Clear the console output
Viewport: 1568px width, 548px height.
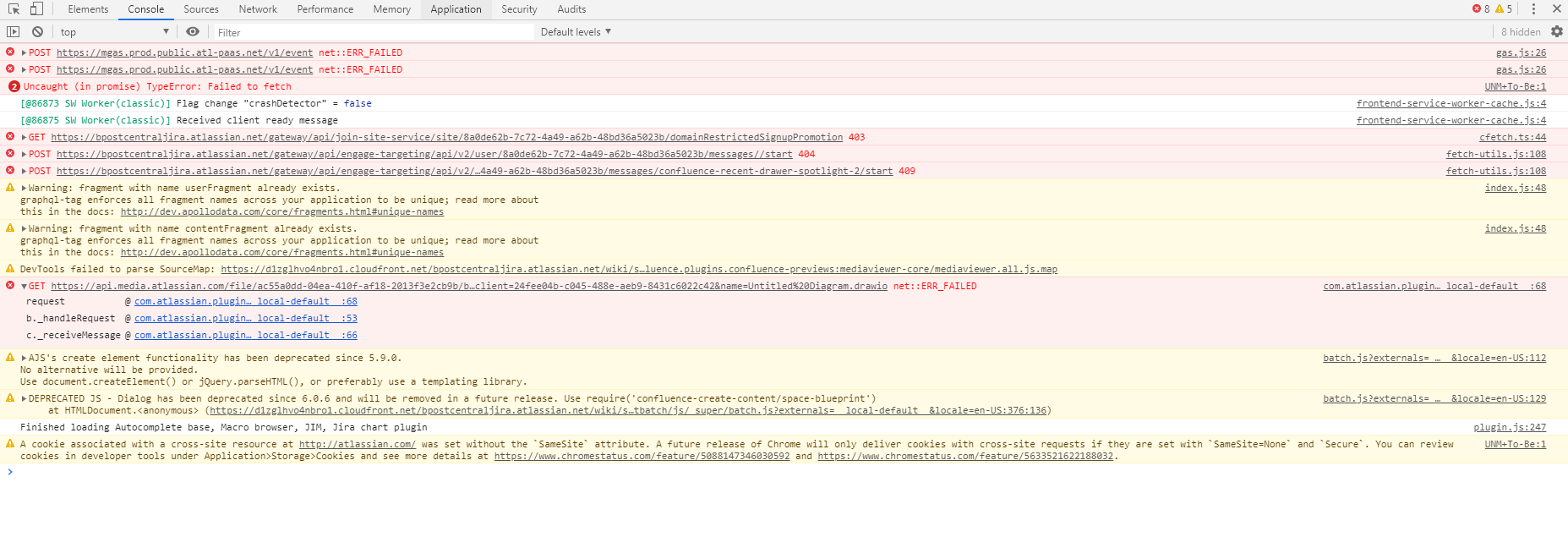[x=37, y=32]
